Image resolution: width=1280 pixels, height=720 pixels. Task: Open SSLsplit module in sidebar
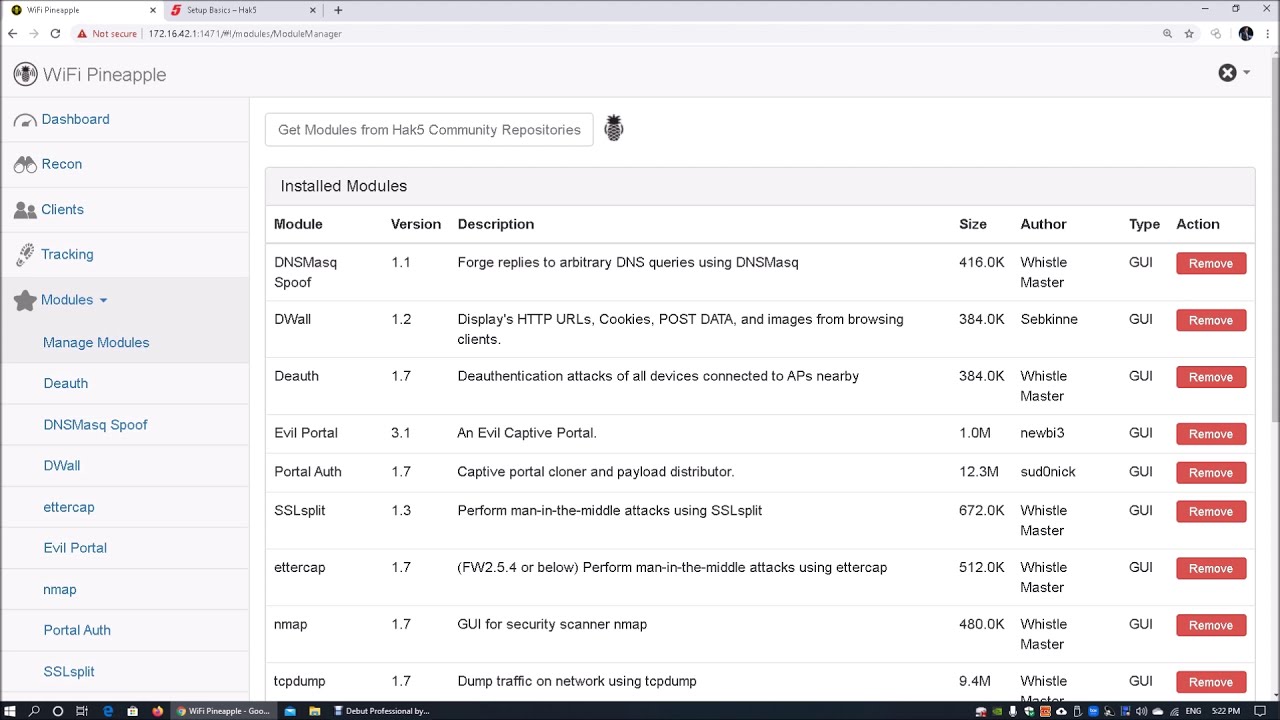pos(69,671)
